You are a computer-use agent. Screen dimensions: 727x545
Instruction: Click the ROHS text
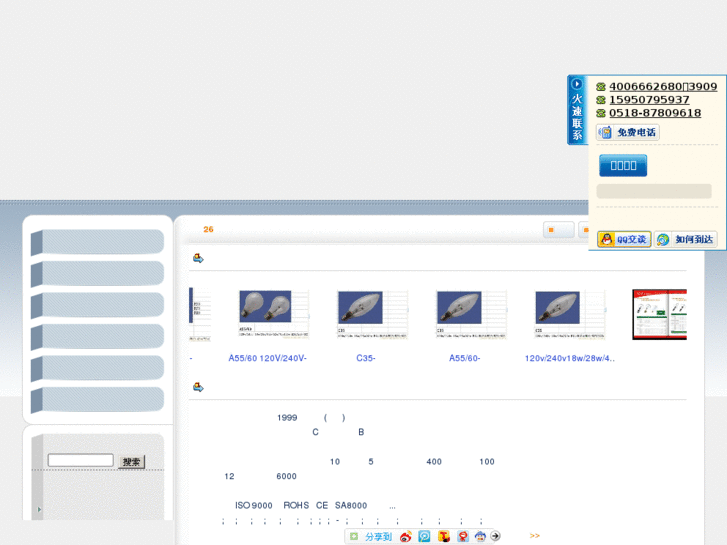point(296,506)
